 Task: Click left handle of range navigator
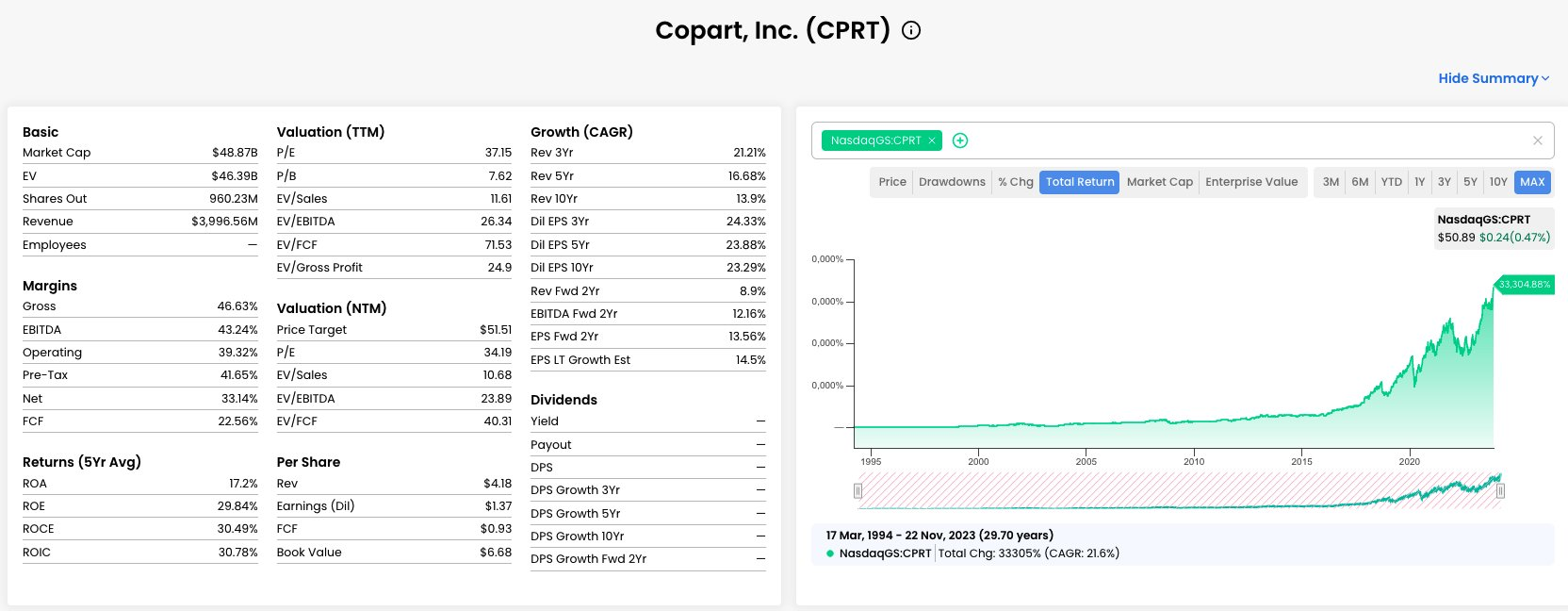857,490
